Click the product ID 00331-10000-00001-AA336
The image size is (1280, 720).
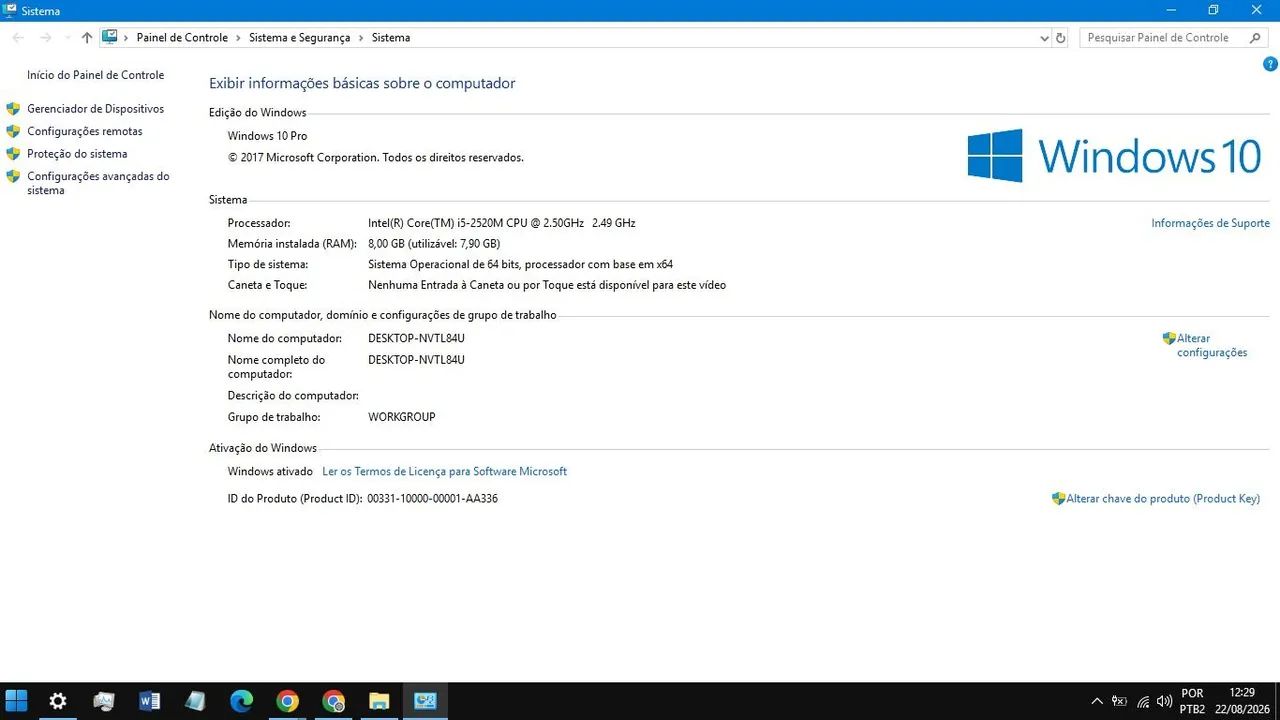[x=432, y=498]
